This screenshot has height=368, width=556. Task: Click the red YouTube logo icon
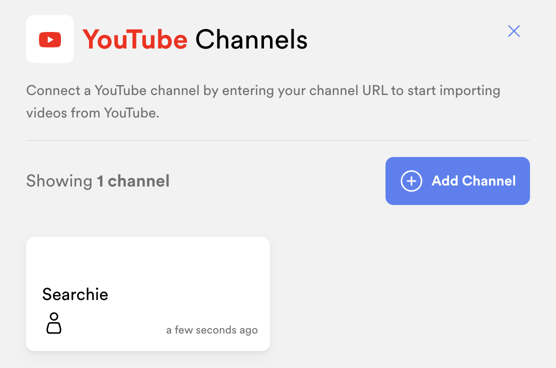point(50,39)
